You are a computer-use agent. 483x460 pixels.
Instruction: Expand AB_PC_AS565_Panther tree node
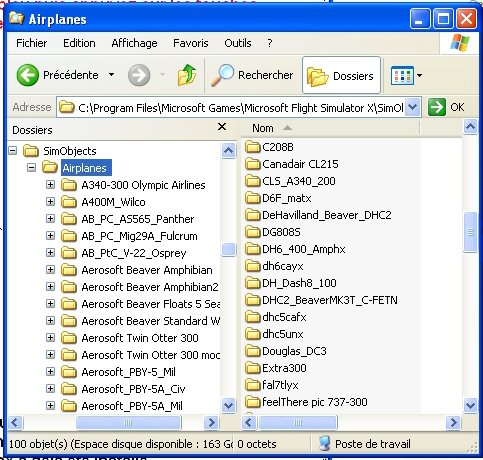click(50, 219)
